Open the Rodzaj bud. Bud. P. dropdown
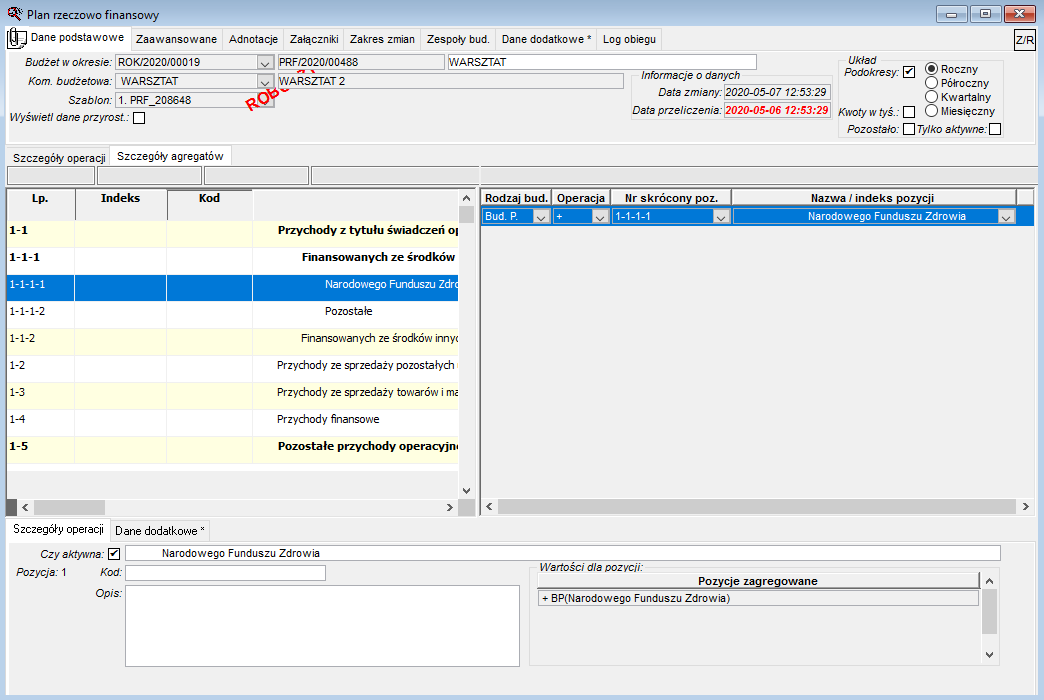The height and width of the screenshot is (700, 1044). [541, 216]
